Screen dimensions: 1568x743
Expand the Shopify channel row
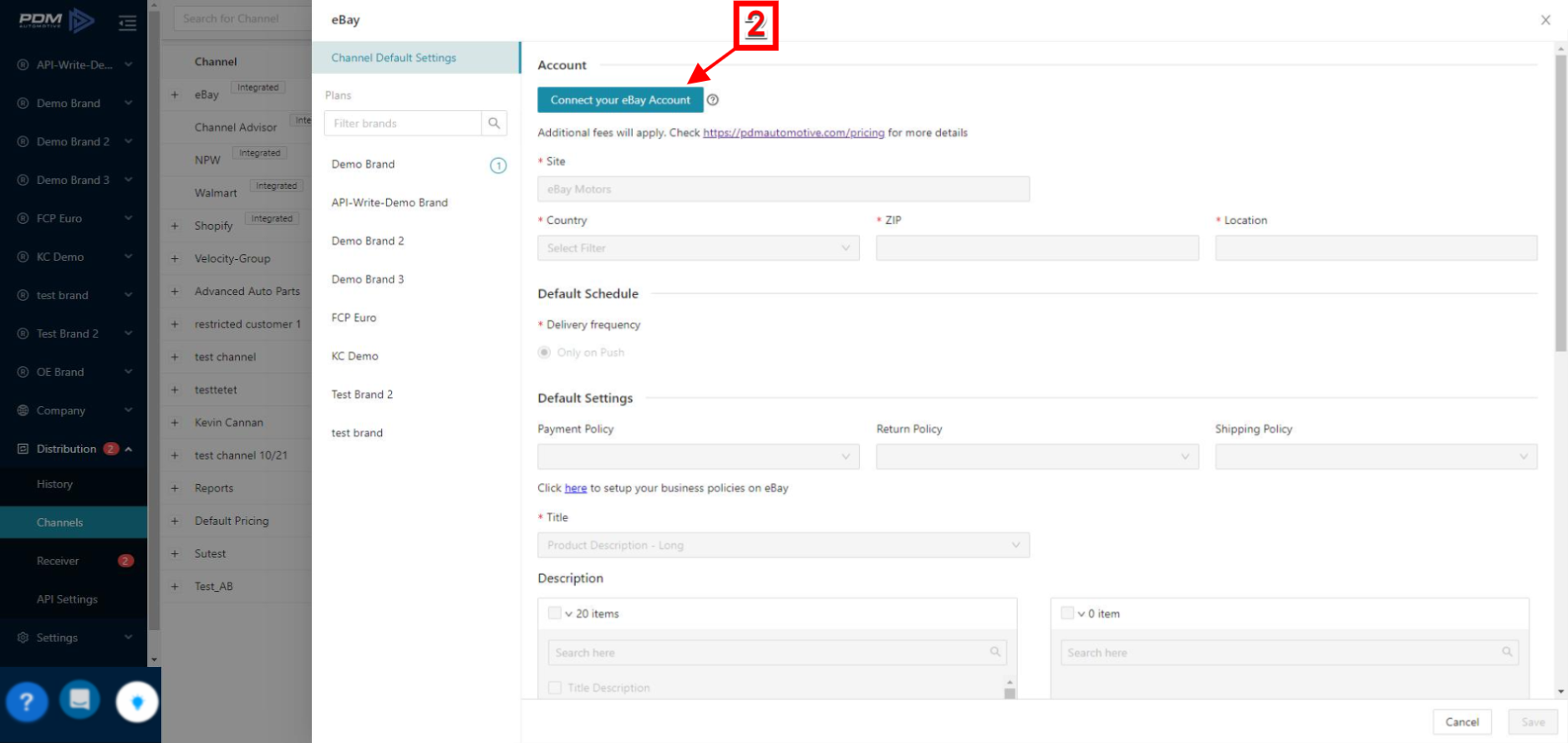pyautogui.click(x=175, y=226)
